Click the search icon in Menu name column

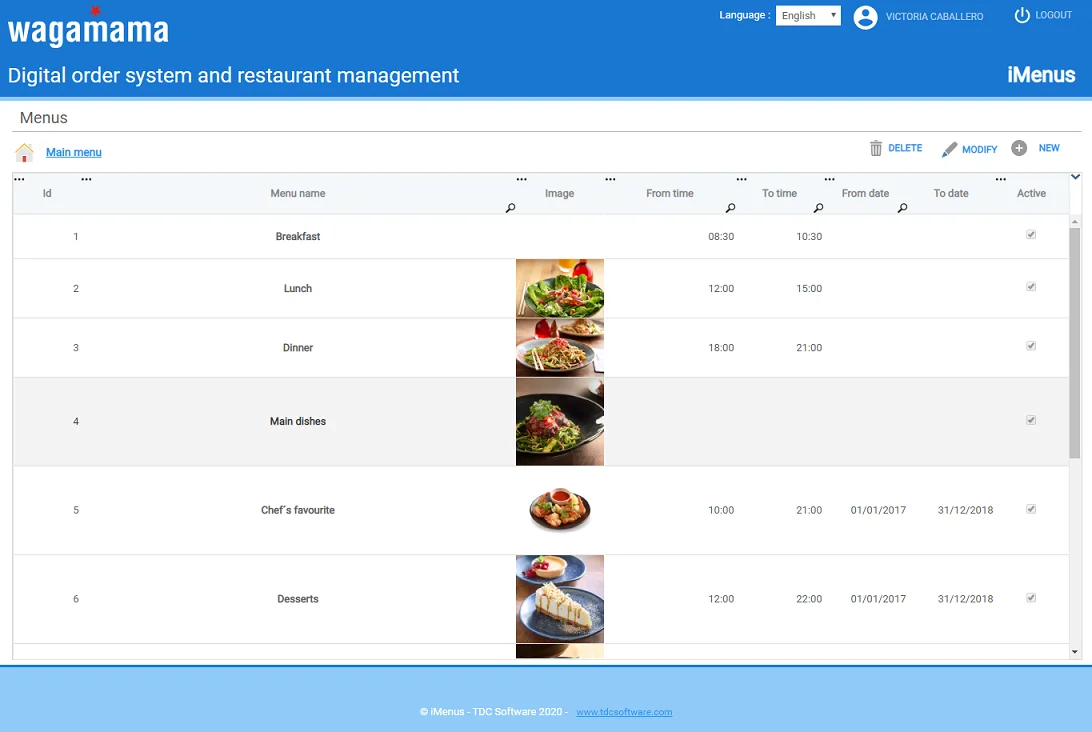[x=510, y=208]
